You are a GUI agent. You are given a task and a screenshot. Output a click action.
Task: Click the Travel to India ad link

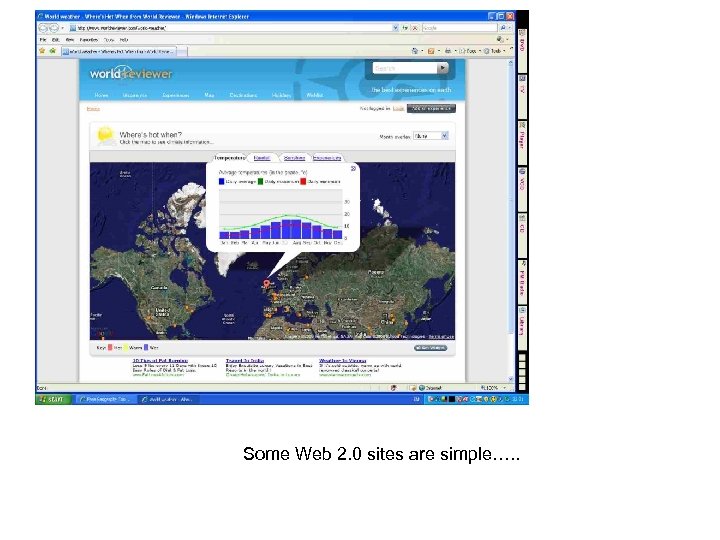coord(245,360)
